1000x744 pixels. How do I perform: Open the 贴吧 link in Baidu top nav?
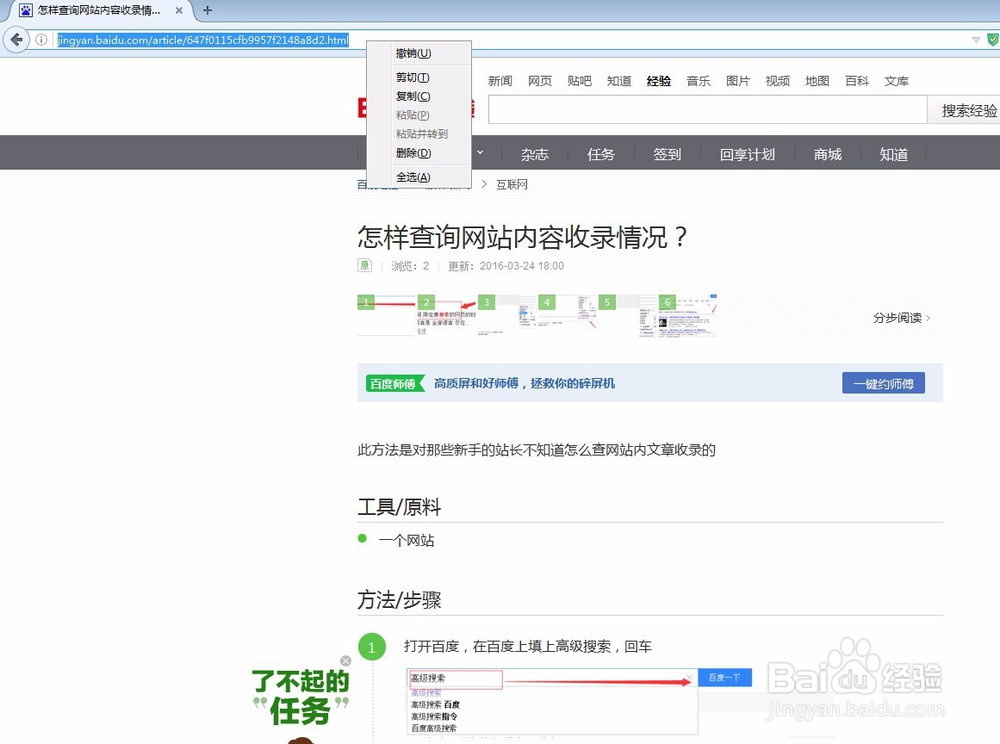point(579,81)
